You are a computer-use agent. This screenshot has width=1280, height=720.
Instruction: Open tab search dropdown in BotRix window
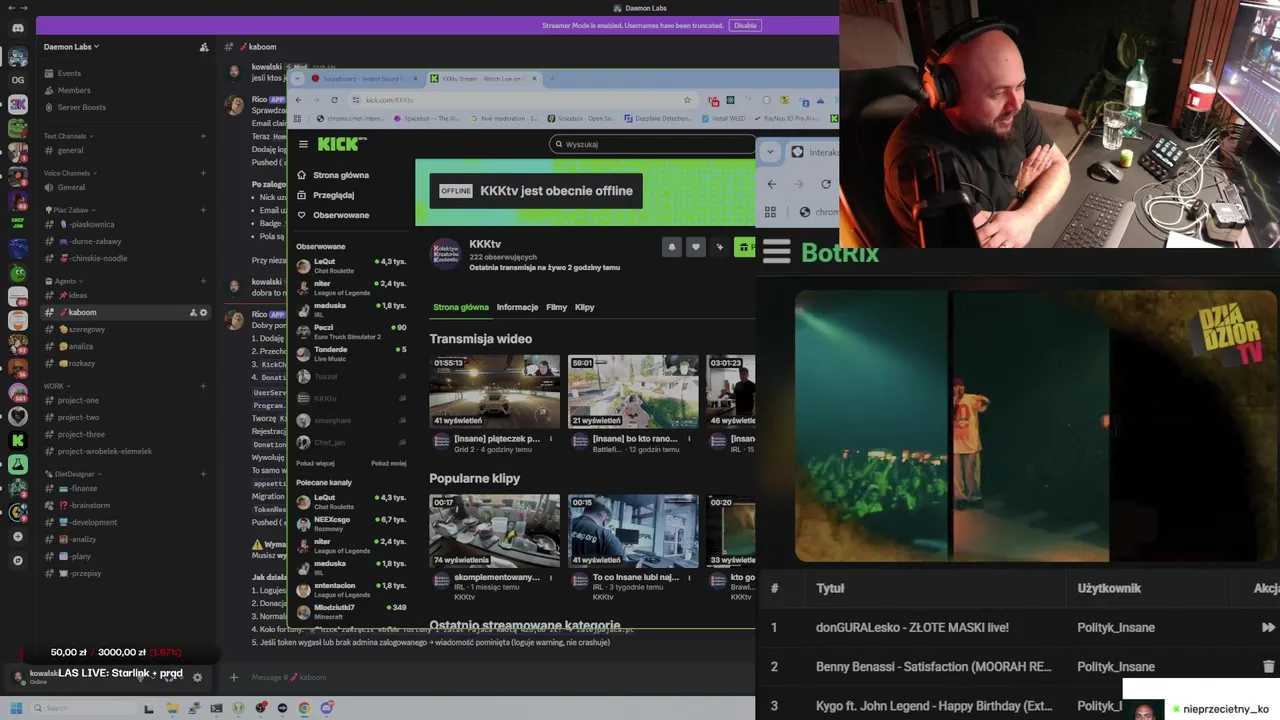[x=770, y=152]
